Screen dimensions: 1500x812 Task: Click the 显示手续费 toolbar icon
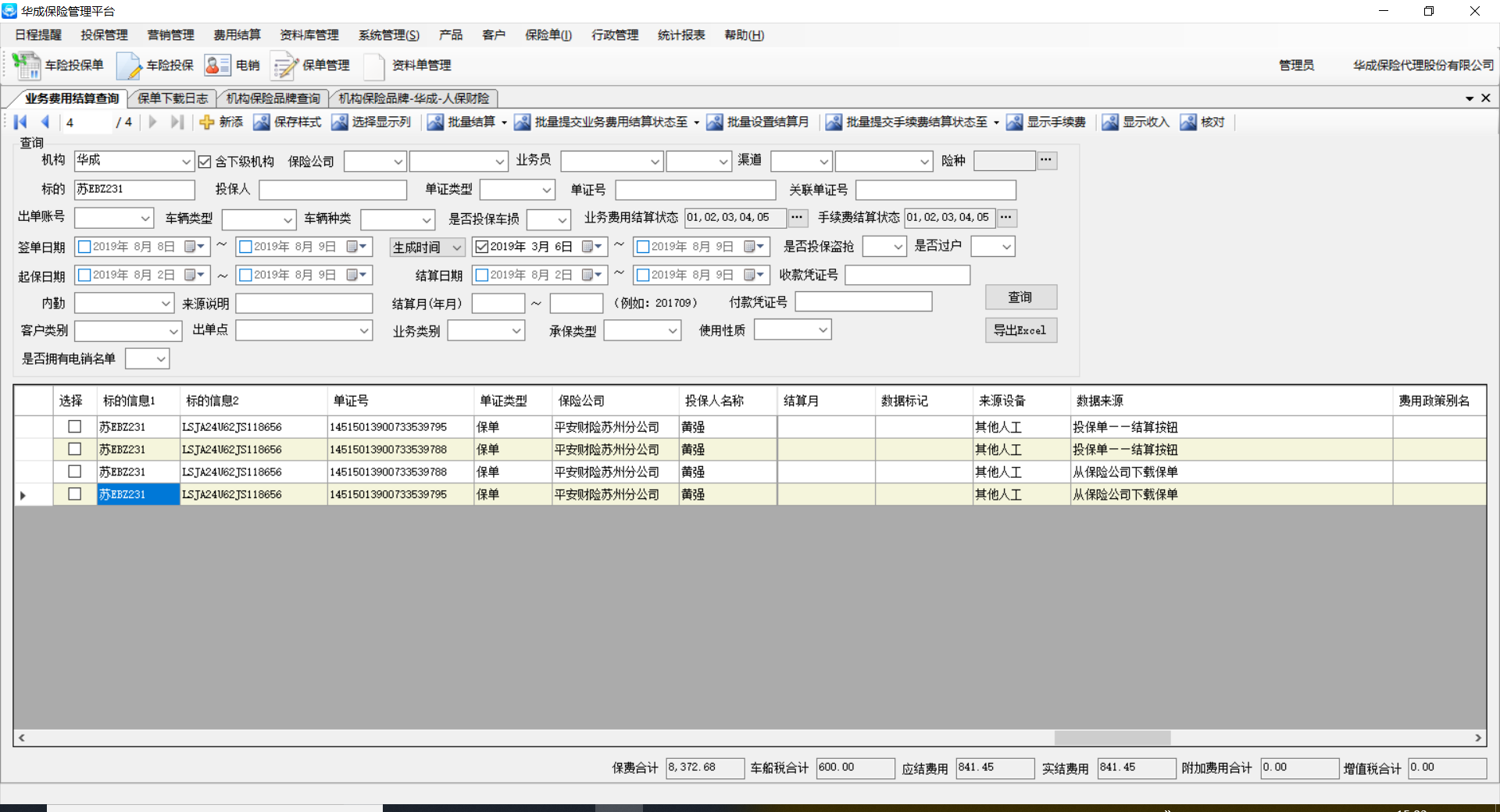point(1015,122)
